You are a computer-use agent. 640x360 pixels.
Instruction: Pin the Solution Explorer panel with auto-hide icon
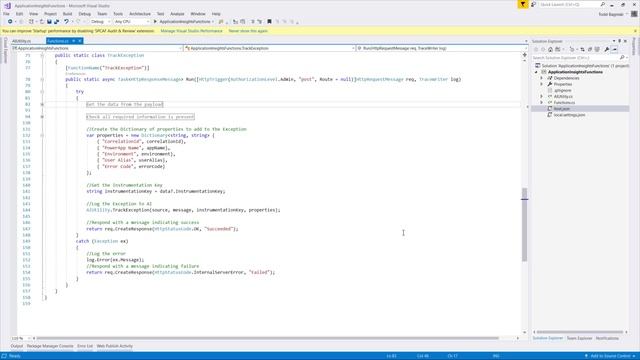pyautogui.click(x=619, y=41)
